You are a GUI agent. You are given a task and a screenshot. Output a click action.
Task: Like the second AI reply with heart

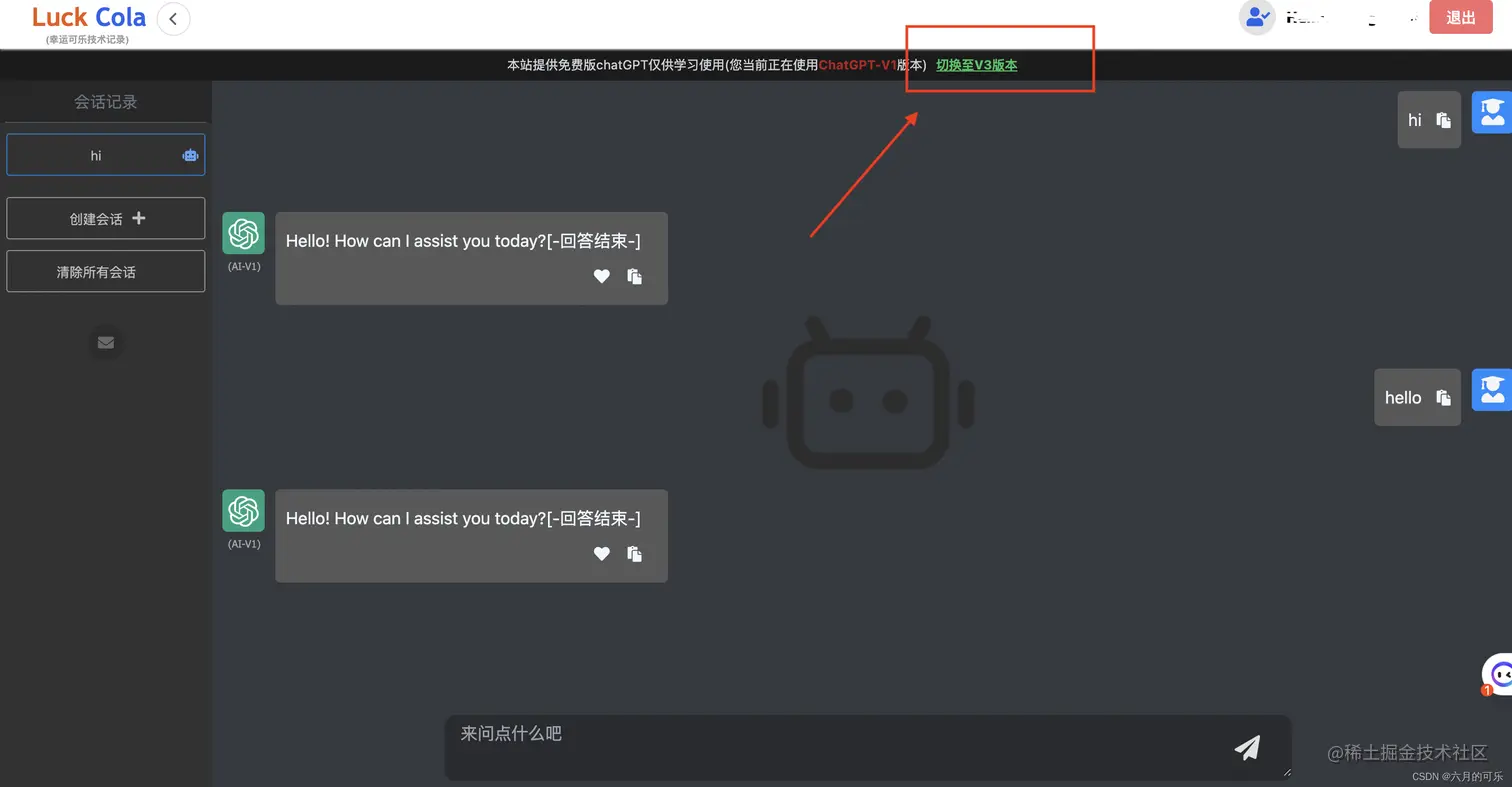click(x=601, y=553)
